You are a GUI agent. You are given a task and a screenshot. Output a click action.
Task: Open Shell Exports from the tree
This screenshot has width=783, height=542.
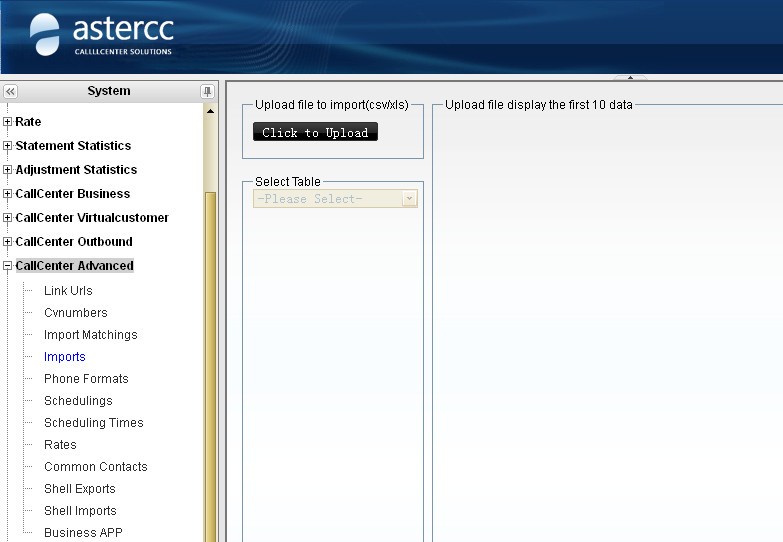(x=79, y=489)
